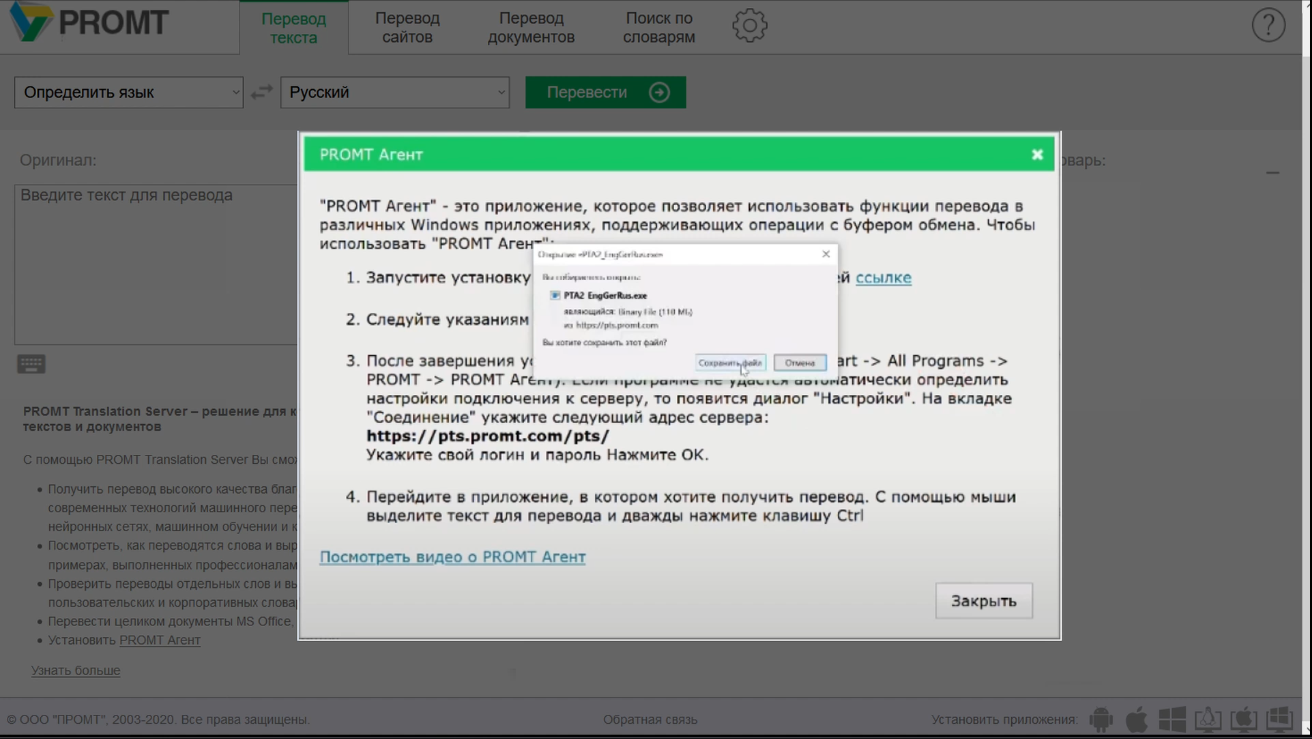This screenshot has height=739, width=1312.
Task: Open the on-screen keyboard icon
Action: [x=31, y=364]
